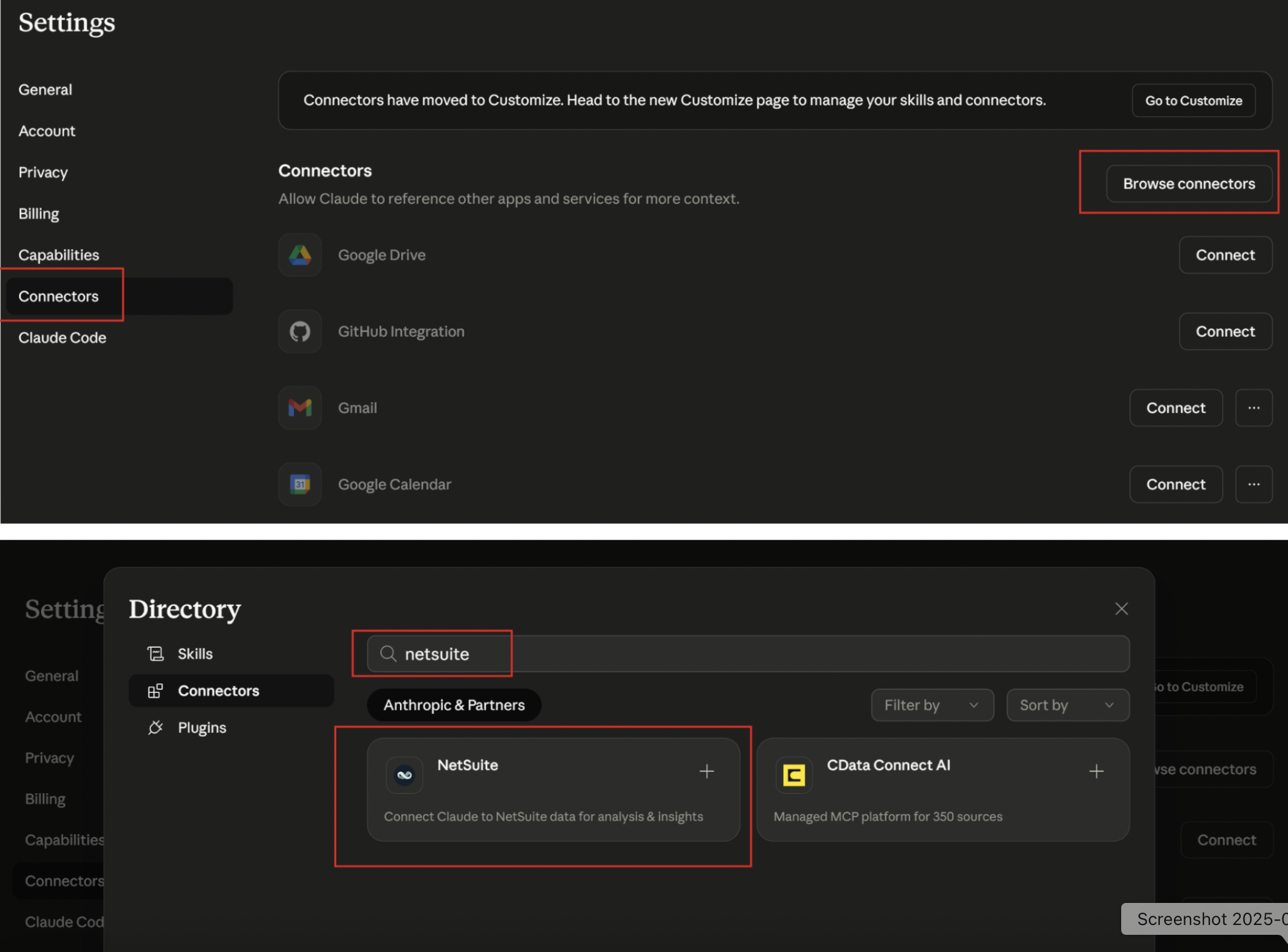
Task: Open Claude Code settings section
Action: pos(63,337)
